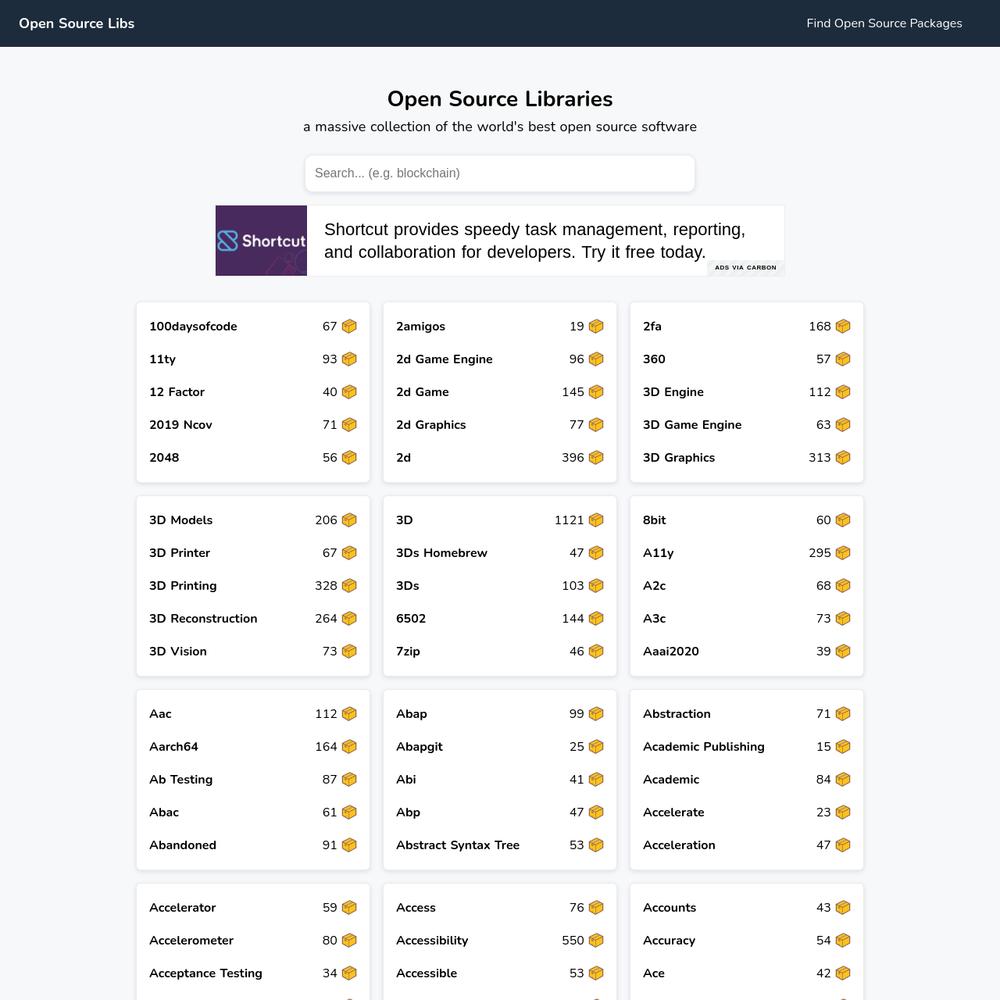Click the package icon next to Accessibility
Viewport: 1000px width, 1000px height.
pyautogui.click(x=596, y=941)
